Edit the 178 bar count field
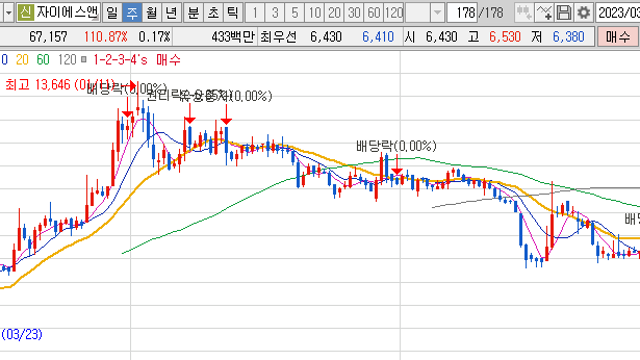 [462, 13]
